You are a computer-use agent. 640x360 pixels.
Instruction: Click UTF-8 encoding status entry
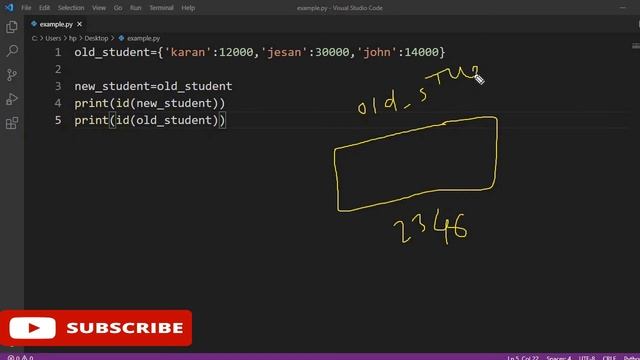[587, 358]
